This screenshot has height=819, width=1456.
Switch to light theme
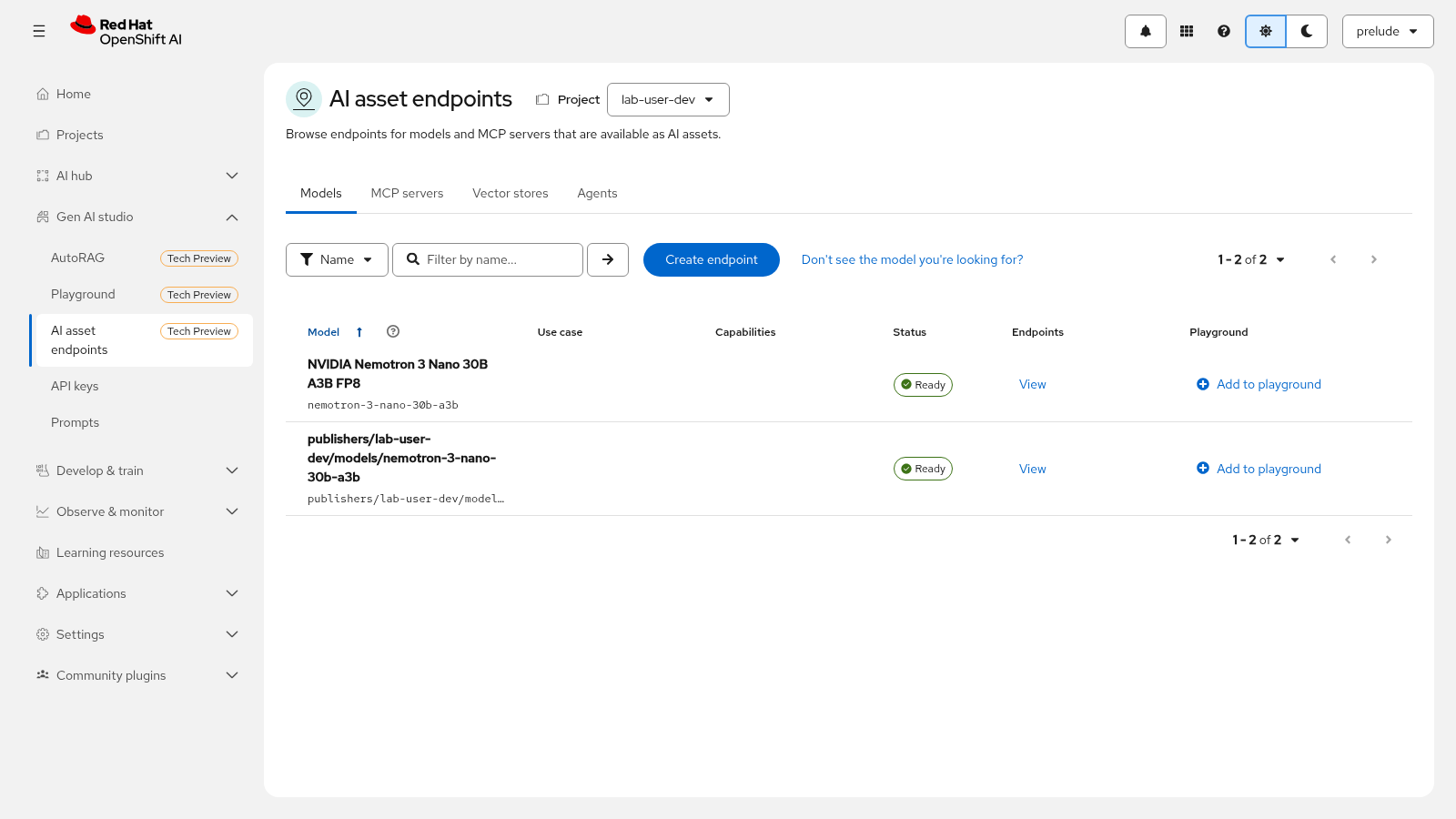[x=1266, y=31]
